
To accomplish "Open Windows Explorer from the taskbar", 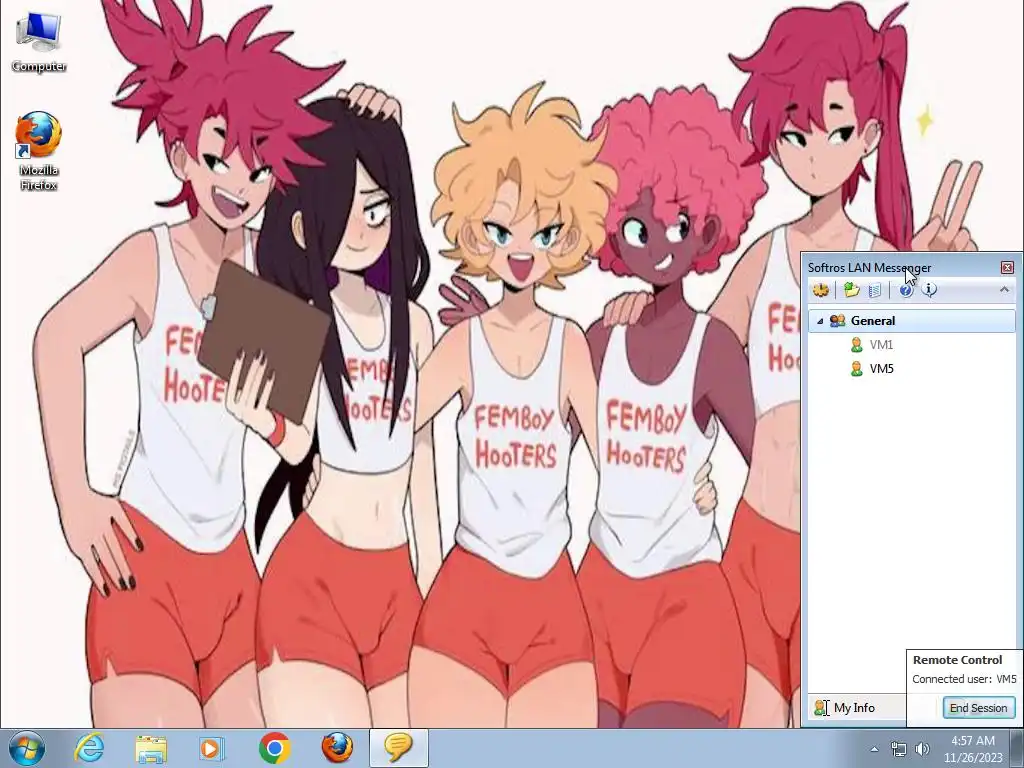I will (151, 748).
